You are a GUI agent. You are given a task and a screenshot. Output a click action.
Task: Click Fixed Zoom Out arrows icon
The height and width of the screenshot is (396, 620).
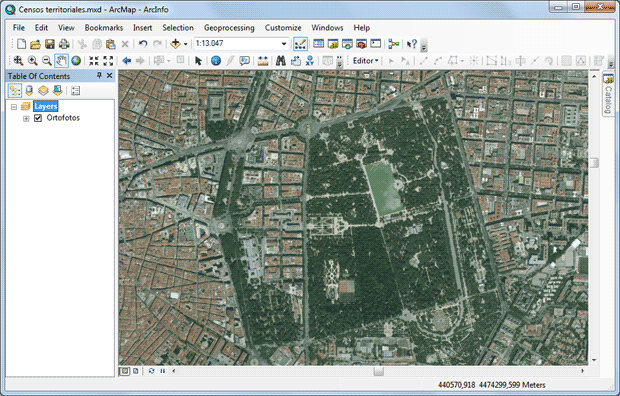pyautogui.click(x=108, y=61)
